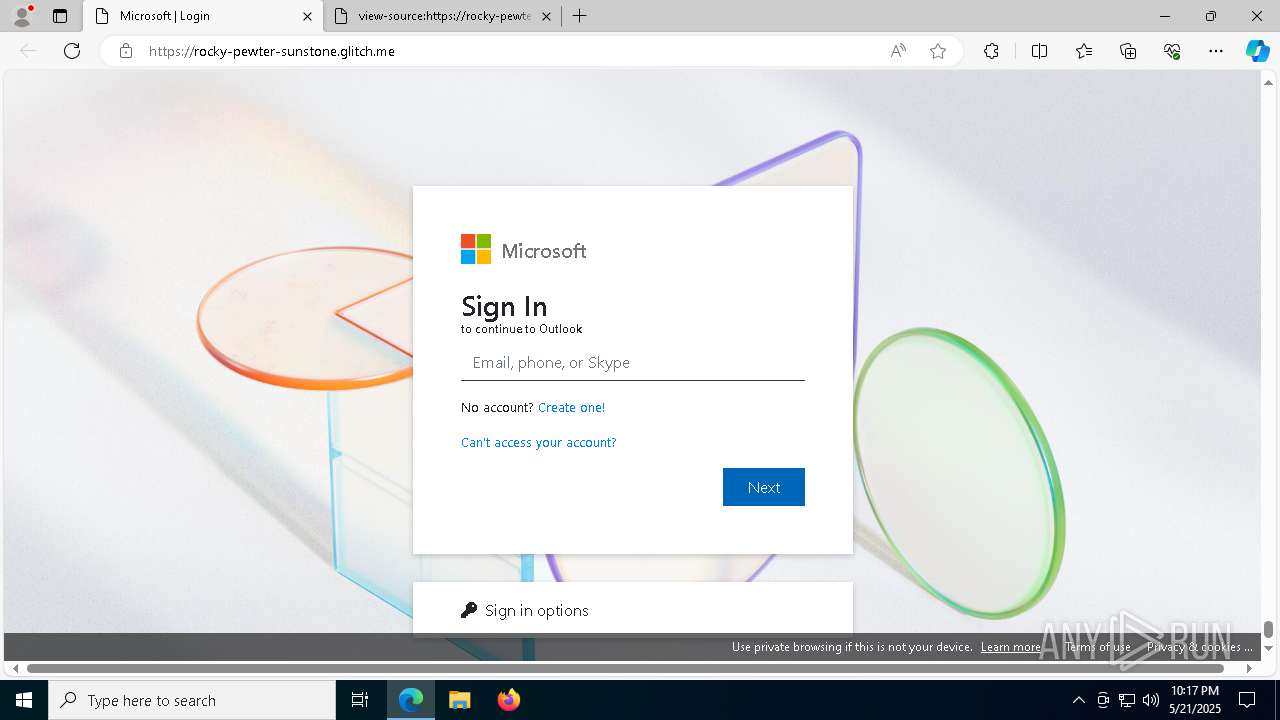Click the Sign in options key icon

coord(469,610)
